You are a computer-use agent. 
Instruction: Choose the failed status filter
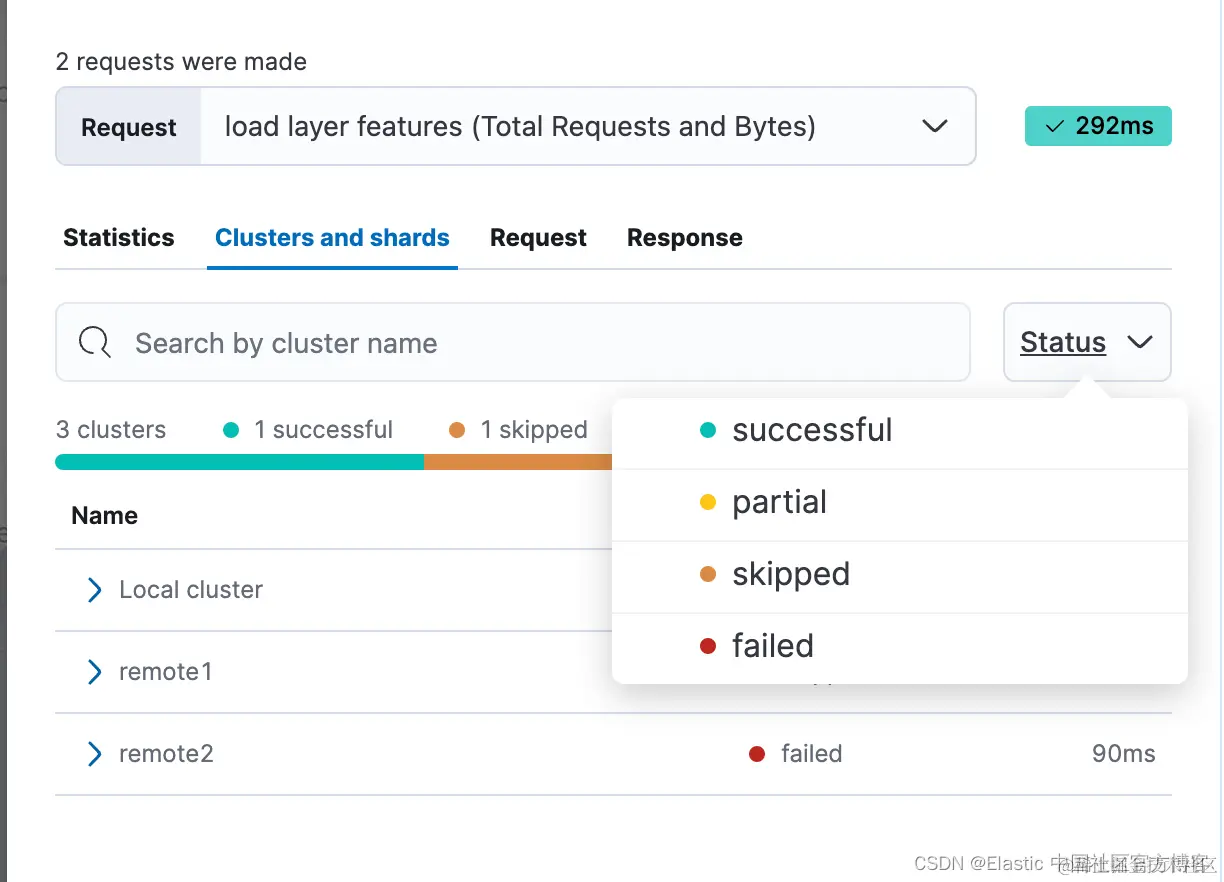point(772,646)
